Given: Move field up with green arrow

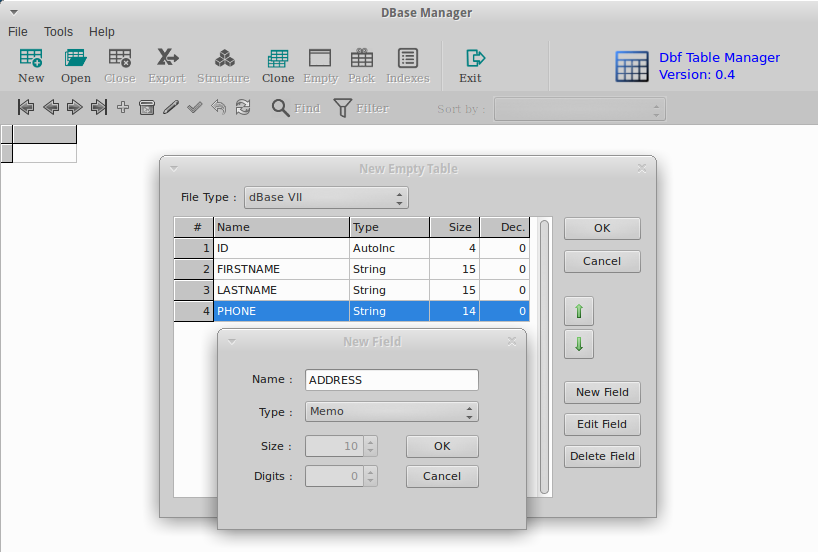Looking at the screenshot, I should pyautogui.click(x=579, y=311).
